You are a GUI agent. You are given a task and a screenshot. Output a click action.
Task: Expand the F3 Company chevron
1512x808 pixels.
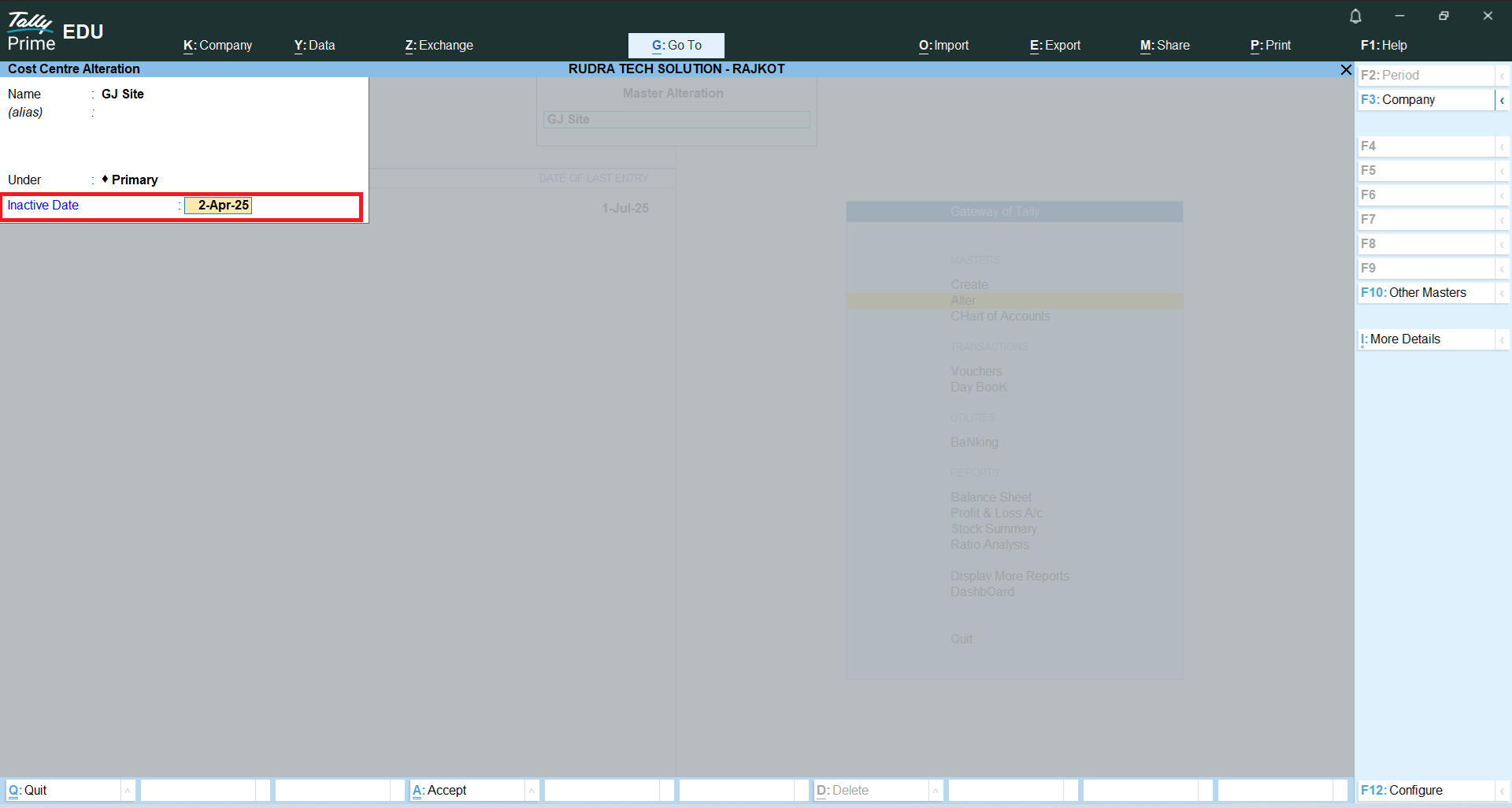click(1502, 100)
